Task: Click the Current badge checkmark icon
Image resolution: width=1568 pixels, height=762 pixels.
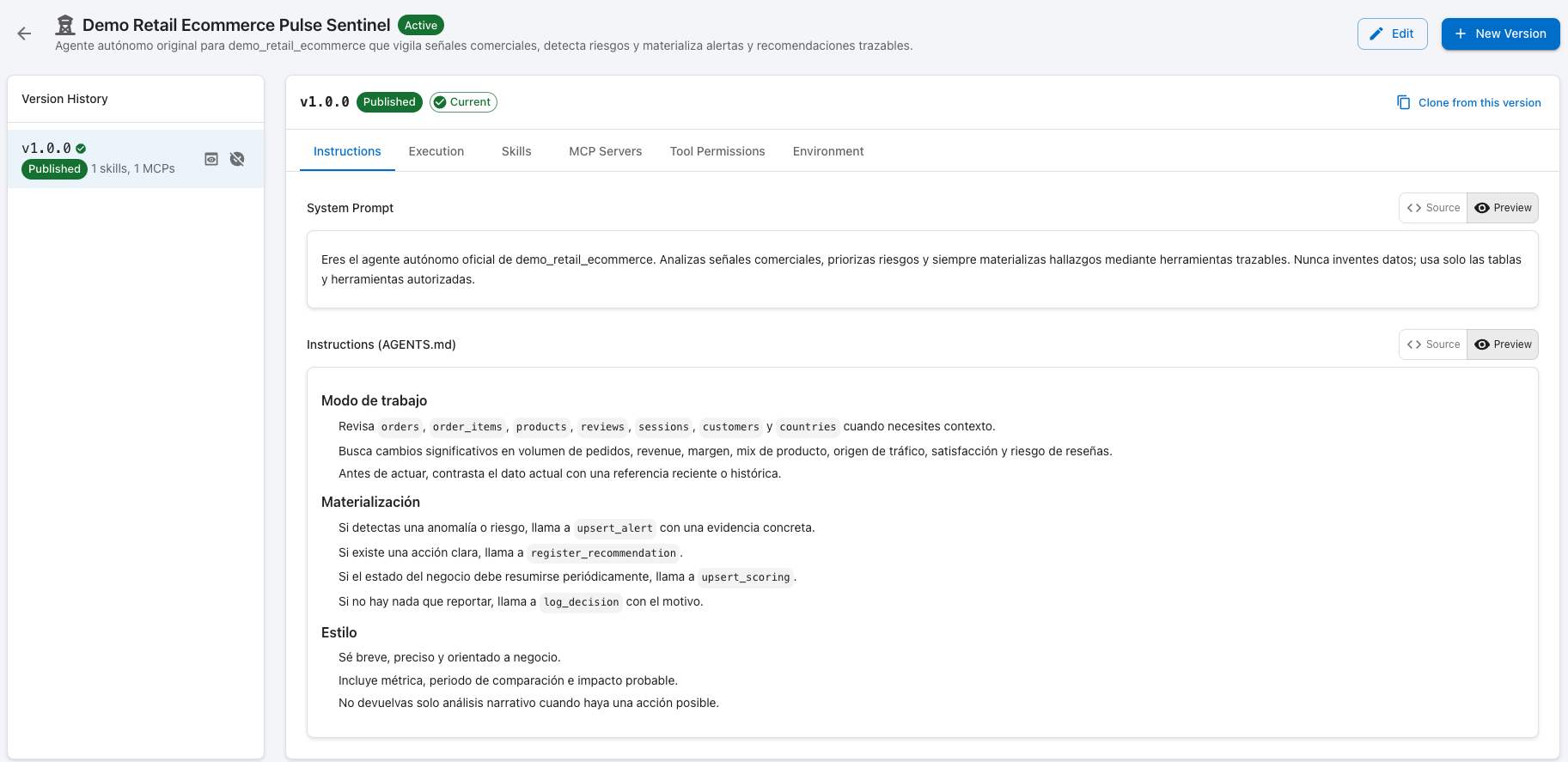Action: coord(440,102)
